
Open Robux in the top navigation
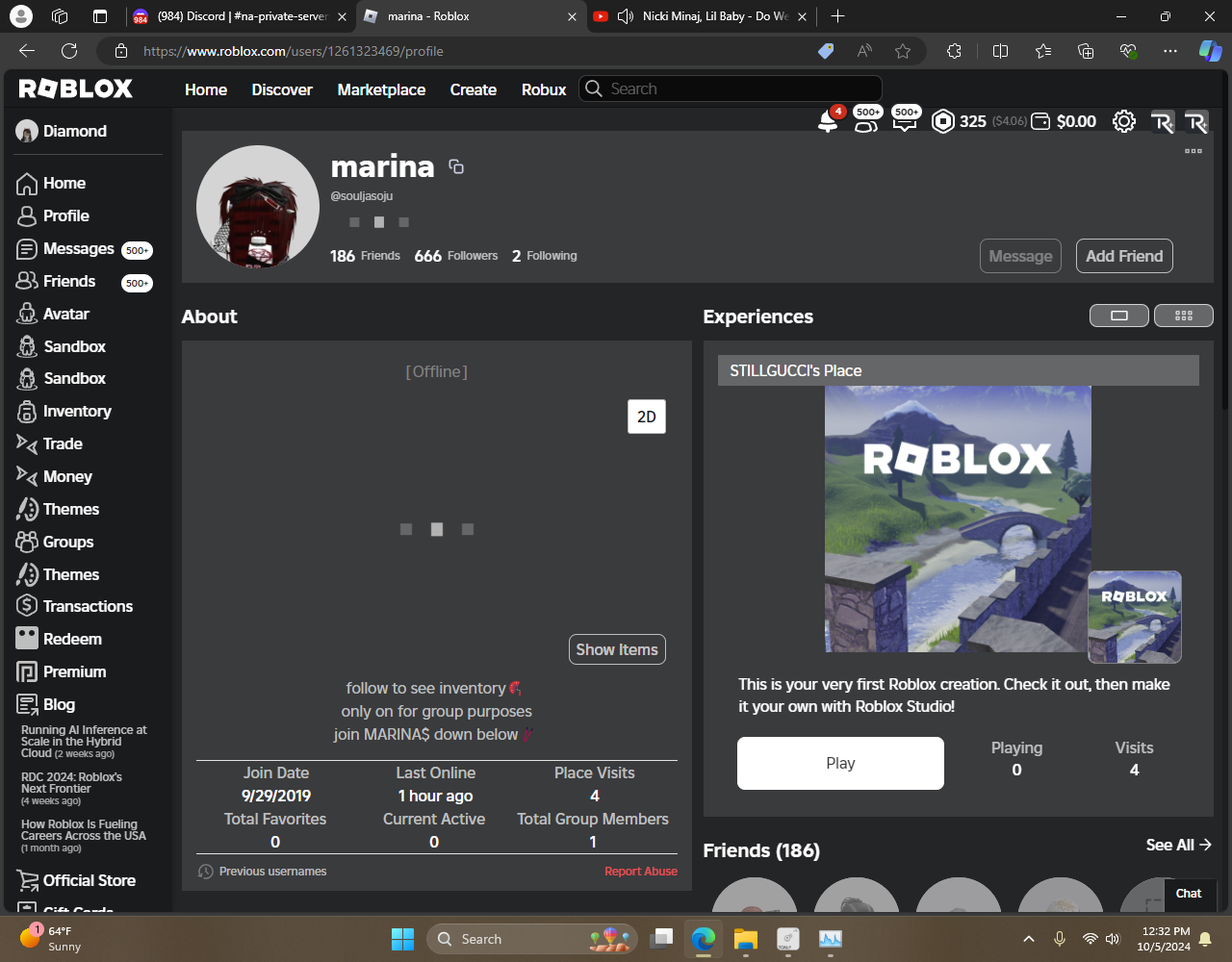[x=544, y=89]
